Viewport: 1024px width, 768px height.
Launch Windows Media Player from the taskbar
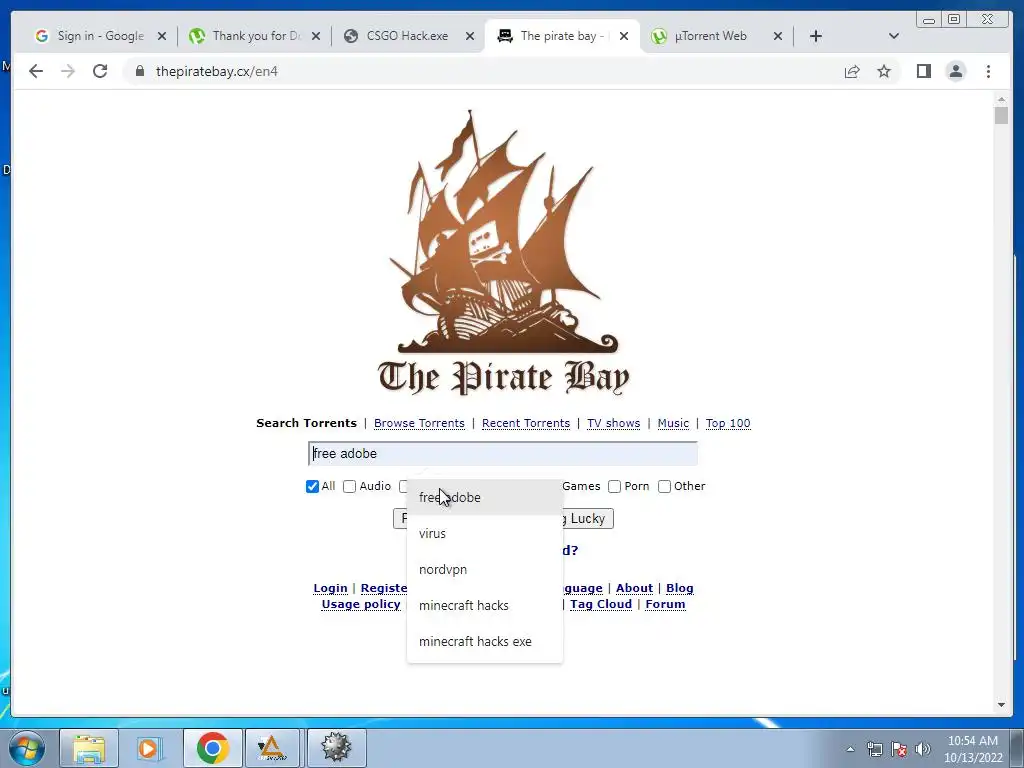pos(149,748)
